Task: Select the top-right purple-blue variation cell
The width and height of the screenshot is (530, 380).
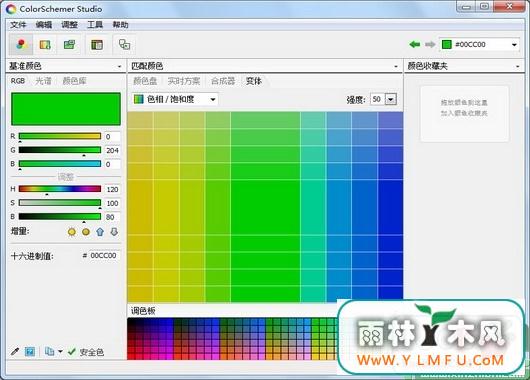Action: 390,120
